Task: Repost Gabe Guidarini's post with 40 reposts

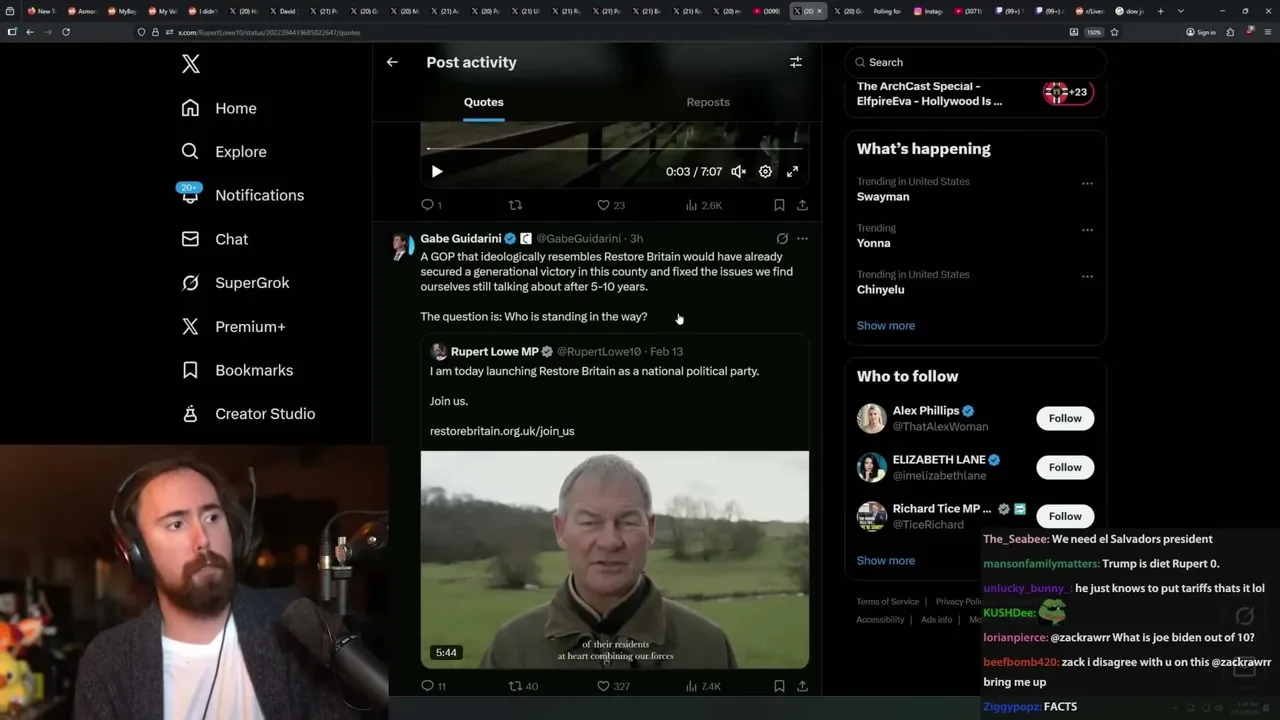Action: (x=523, y=686)
